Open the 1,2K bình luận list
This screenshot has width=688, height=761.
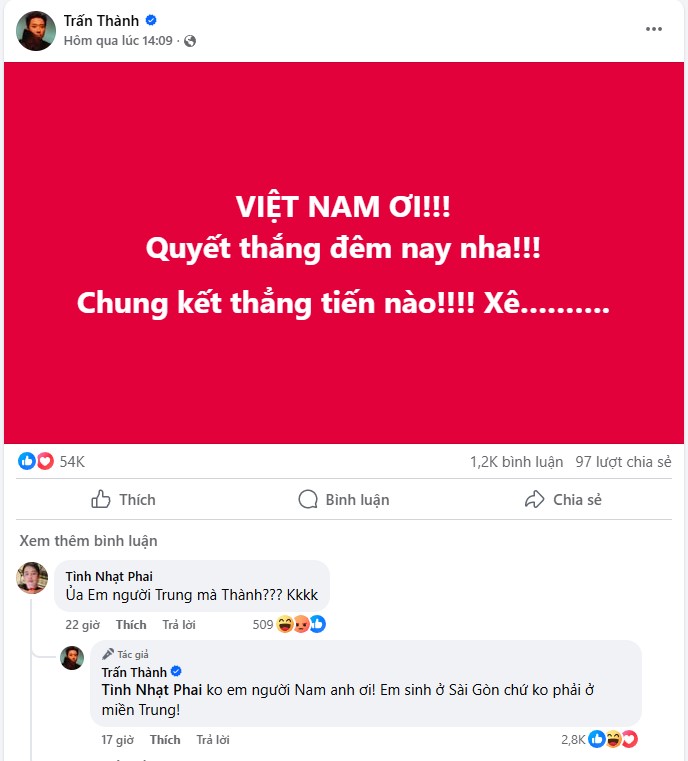[x=516, y=462]
